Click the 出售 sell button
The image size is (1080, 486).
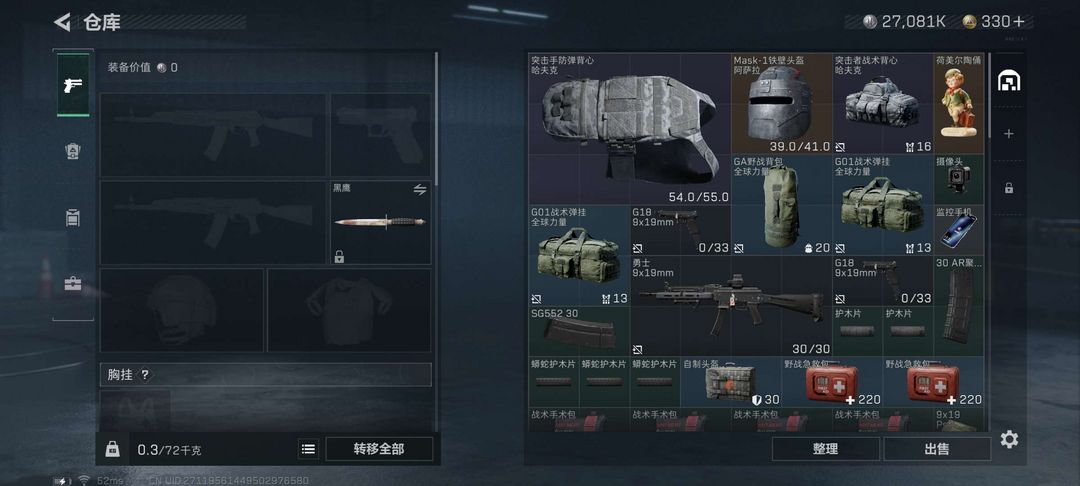tap(937, 449)
